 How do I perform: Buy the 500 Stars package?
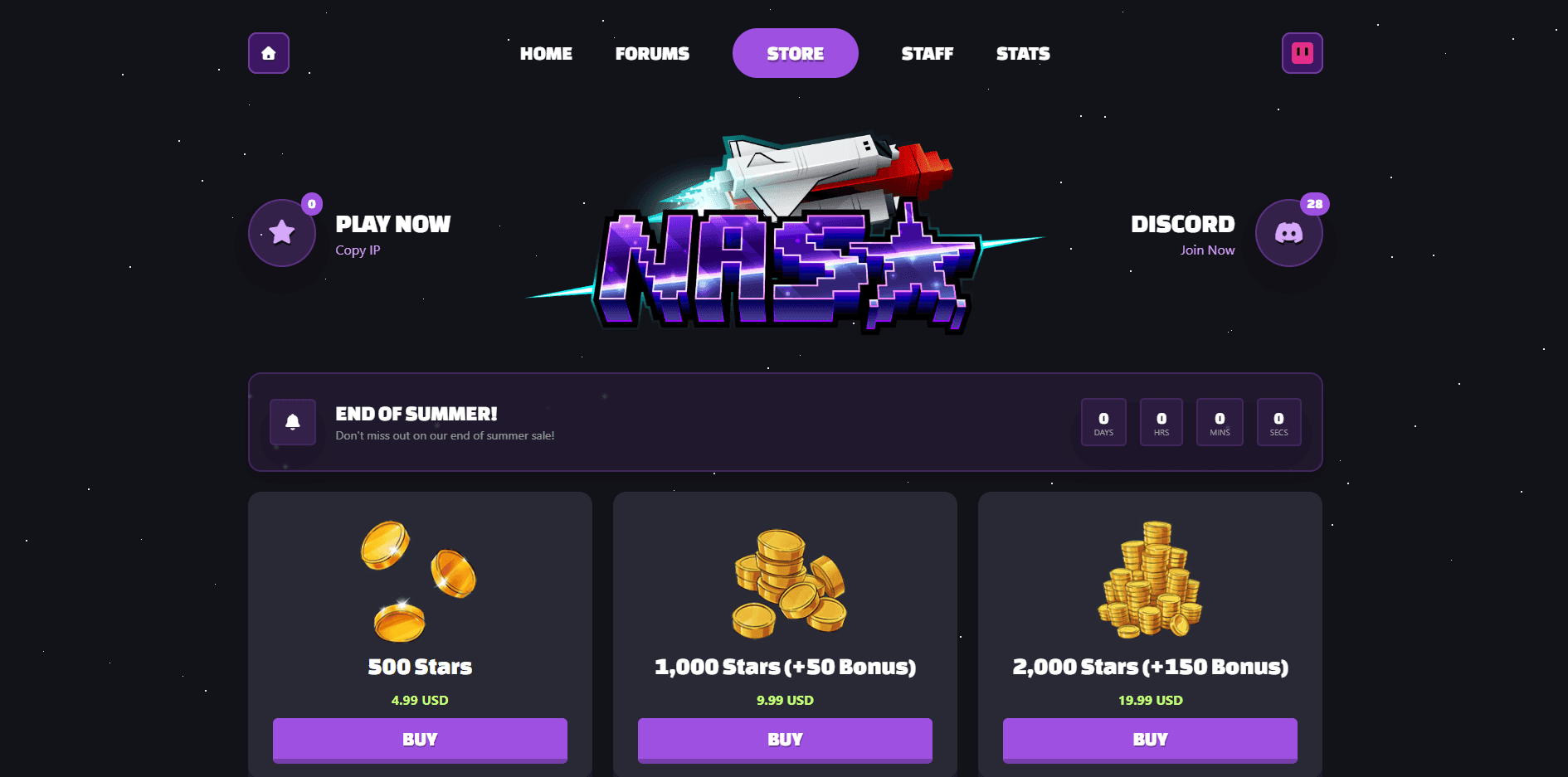click(420, 740)
